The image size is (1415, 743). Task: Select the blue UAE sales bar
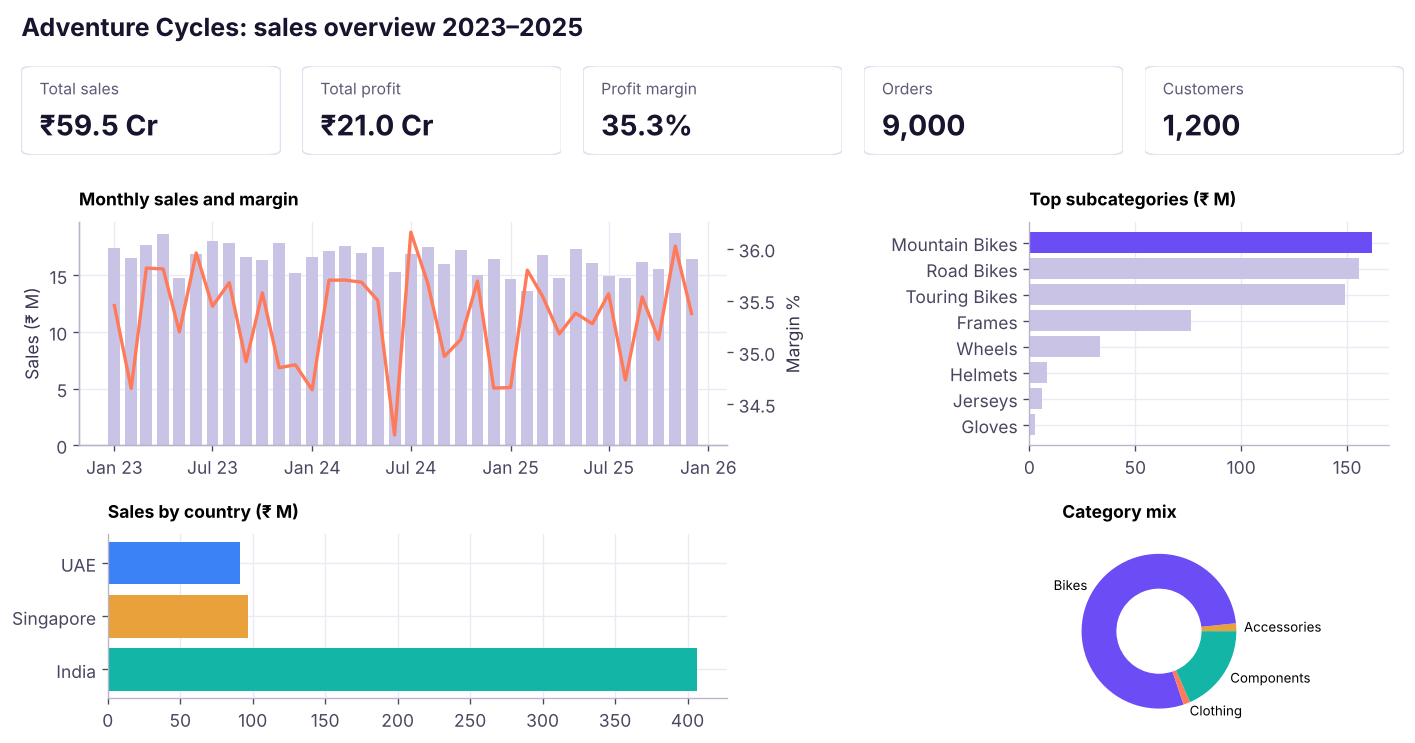tap(174, 563)
